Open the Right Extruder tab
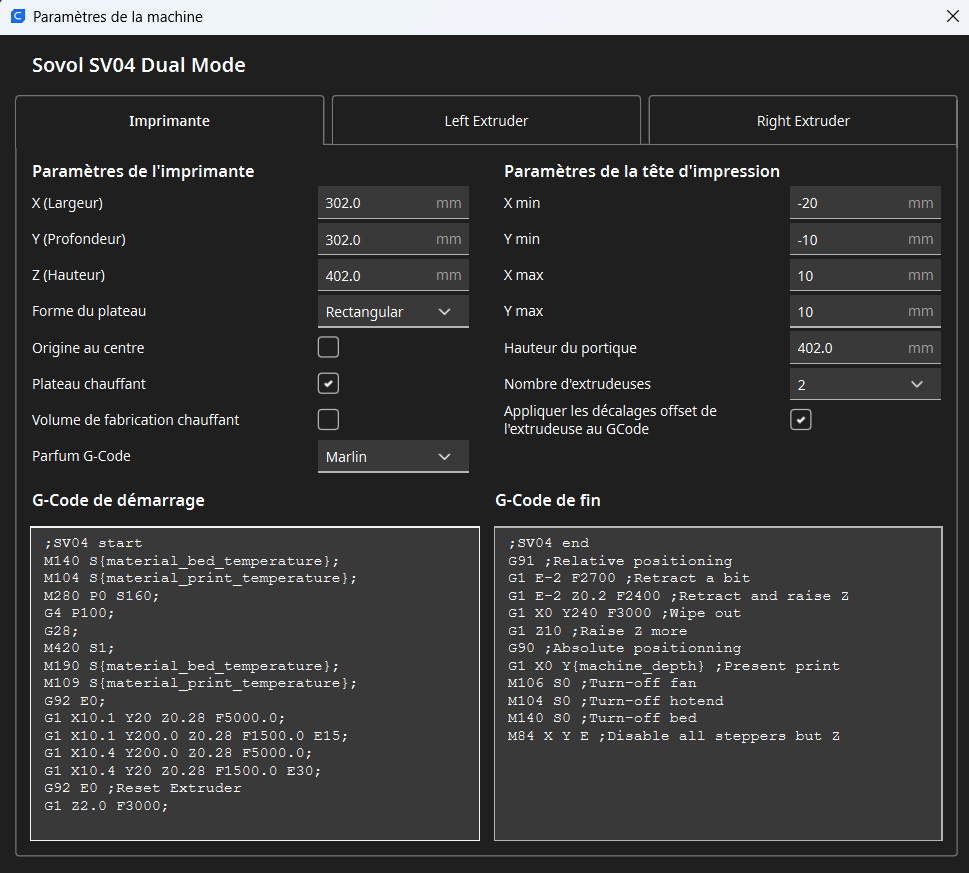The height and width of the screenshot is (873, 969). coord(803,120)
